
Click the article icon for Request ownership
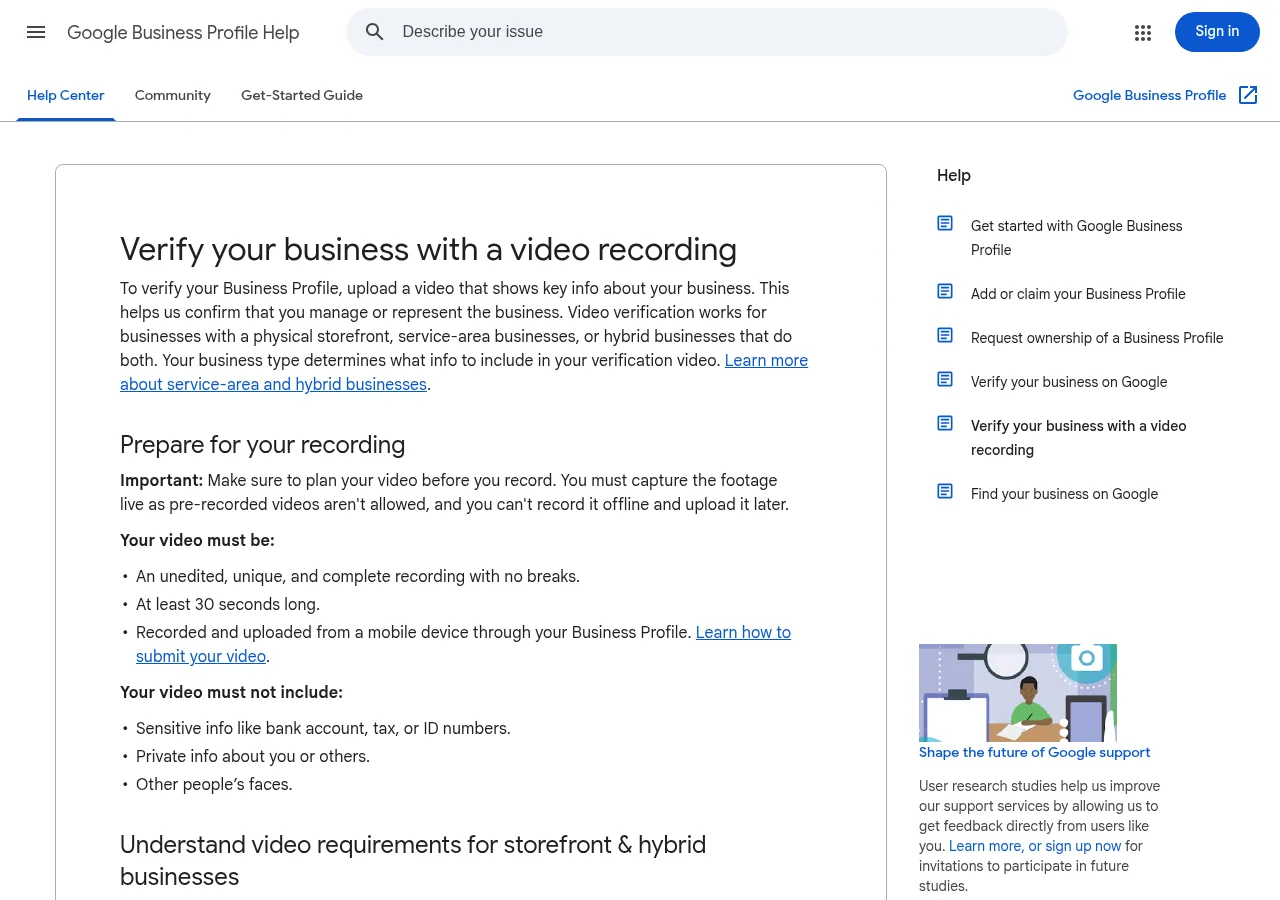pyautogui.click(x=945, y=335)
